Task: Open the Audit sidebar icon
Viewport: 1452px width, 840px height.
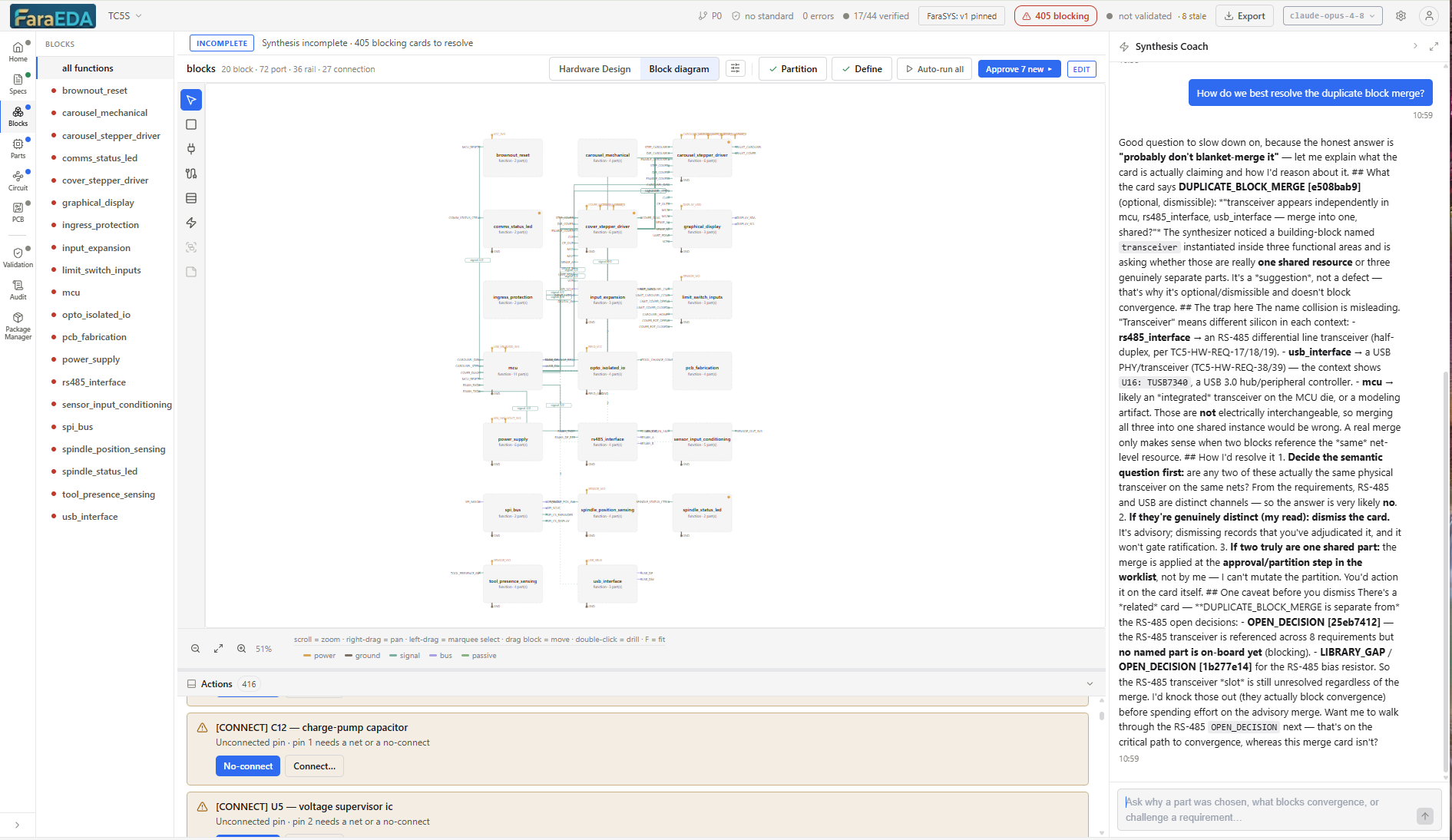Action: coord(18,289)
